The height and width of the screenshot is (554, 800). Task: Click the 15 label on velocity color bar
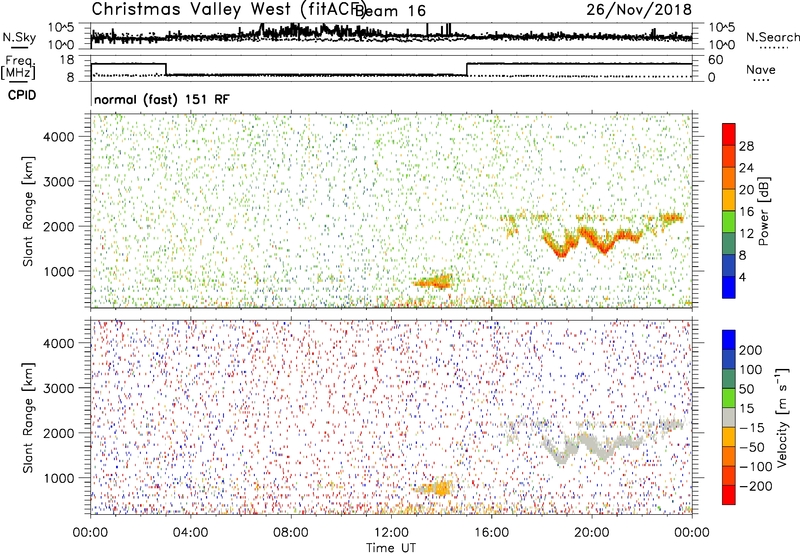pyautogui.click(x=746, y=409)
